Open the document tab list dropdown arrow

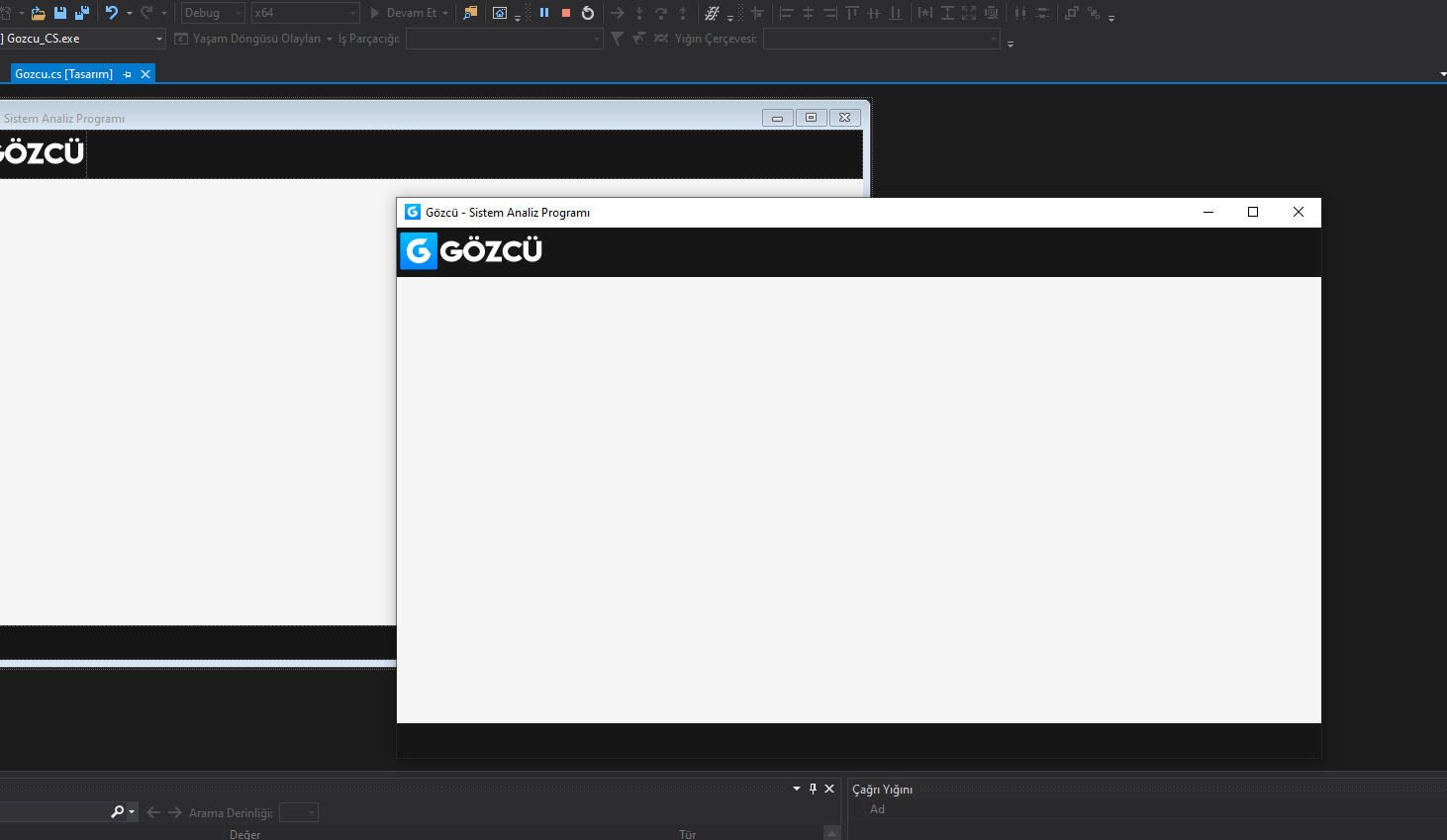[1442, 74]
